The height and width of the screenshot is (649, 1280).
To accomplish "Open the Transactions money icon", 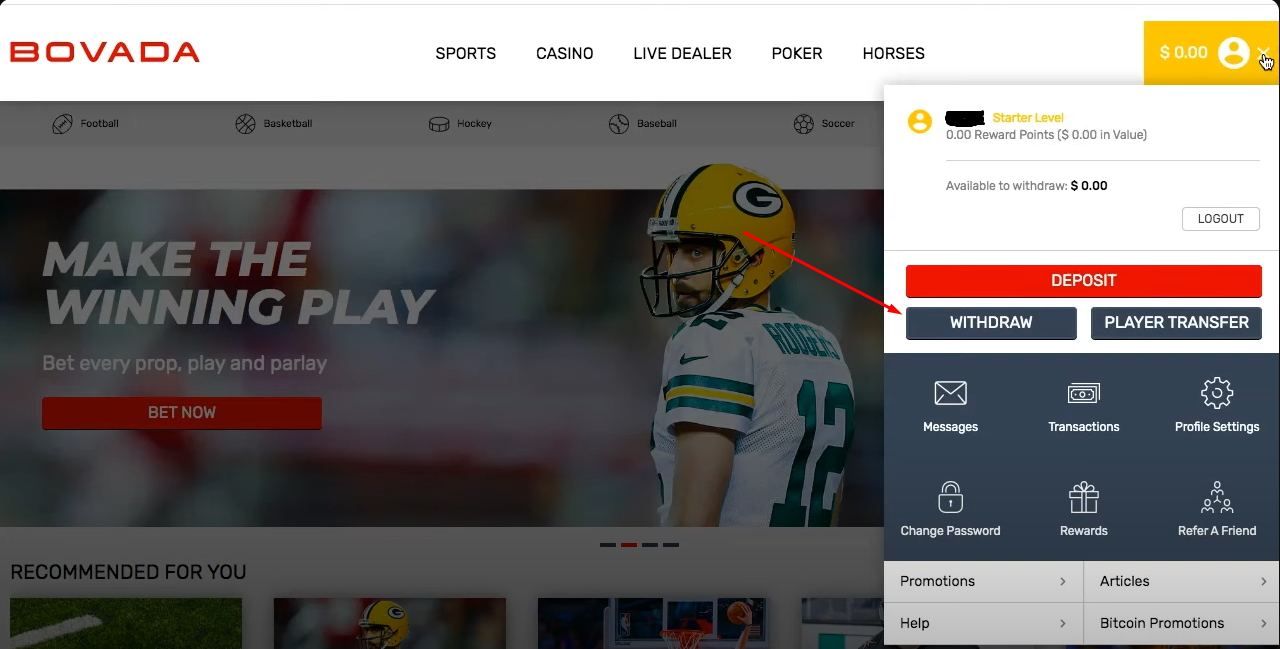I will click(x=1083, y=393).
